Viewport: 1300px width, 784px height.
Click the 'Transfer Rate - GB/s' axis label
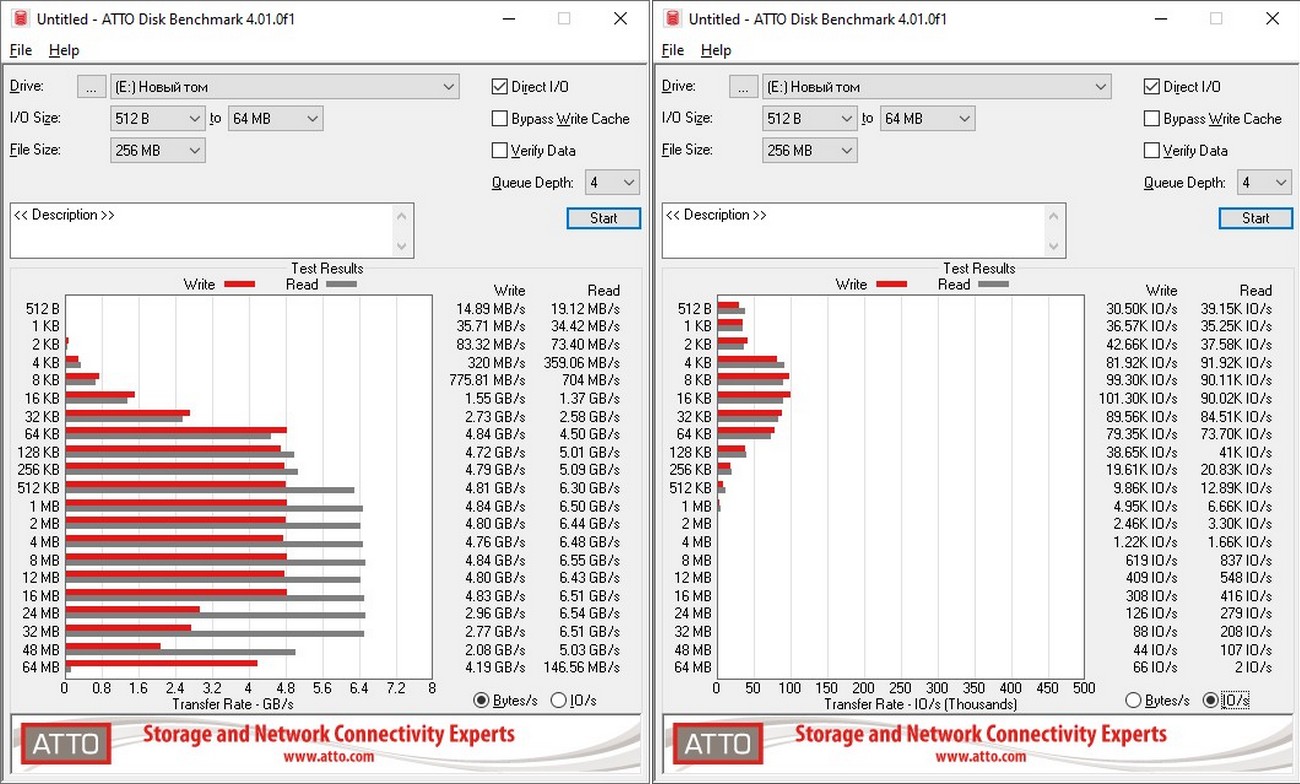coord(235,704)
